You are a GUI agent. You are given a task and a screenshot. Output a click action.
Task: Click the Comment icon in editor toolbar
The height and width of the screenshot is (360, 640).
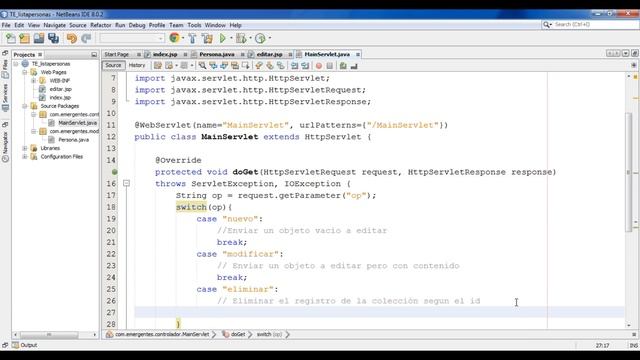tap(343, 66)
